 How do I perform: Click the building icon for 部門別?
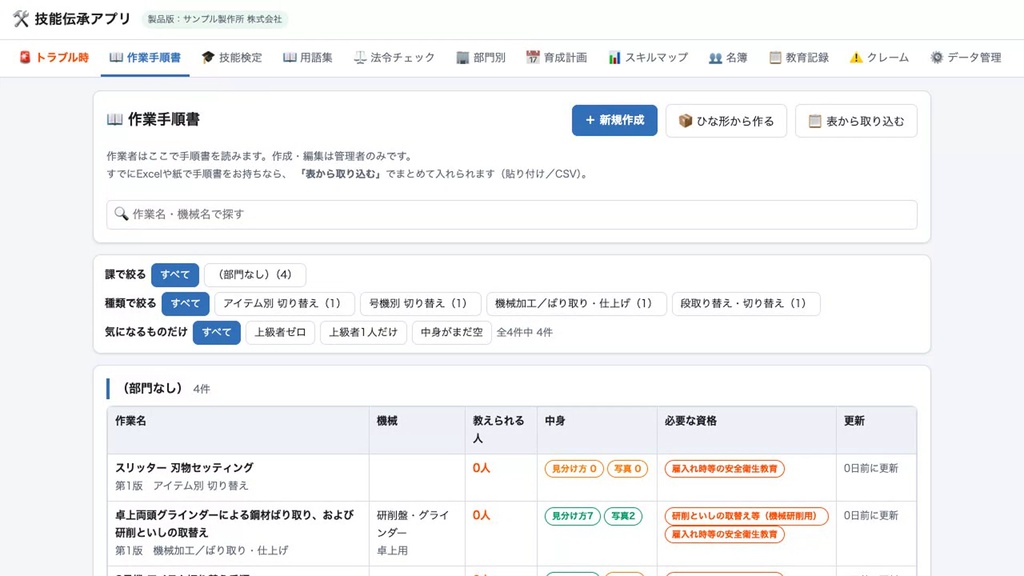462,57
